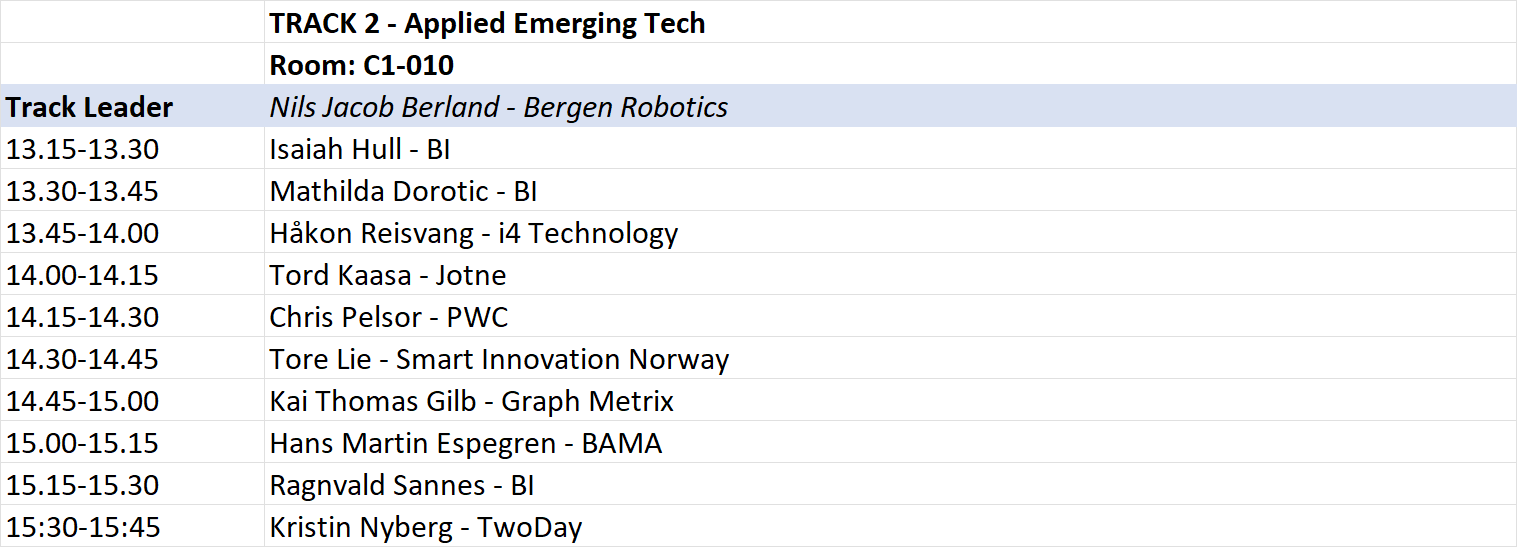Click the 14.45-15.00 time cell
The width and height of the screenshot is (1517, 547).
coord(132,400)
